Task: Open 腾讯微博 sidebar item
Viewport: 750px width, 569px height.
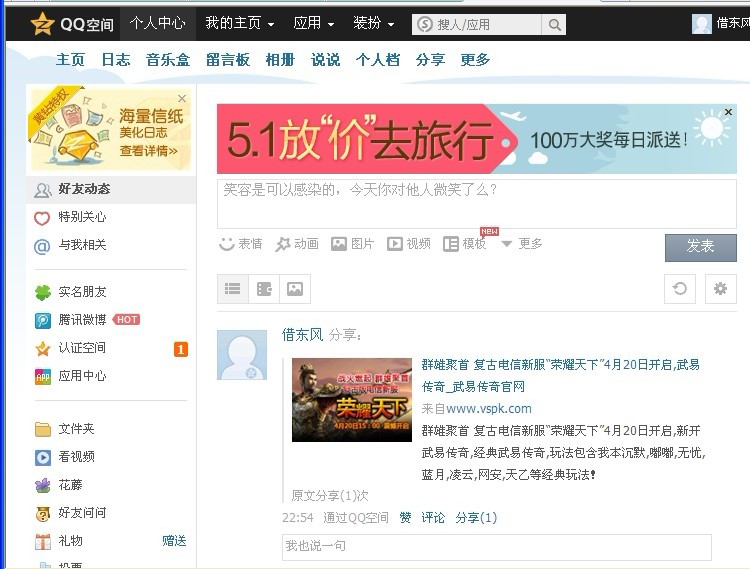Action: pos(70,320)
